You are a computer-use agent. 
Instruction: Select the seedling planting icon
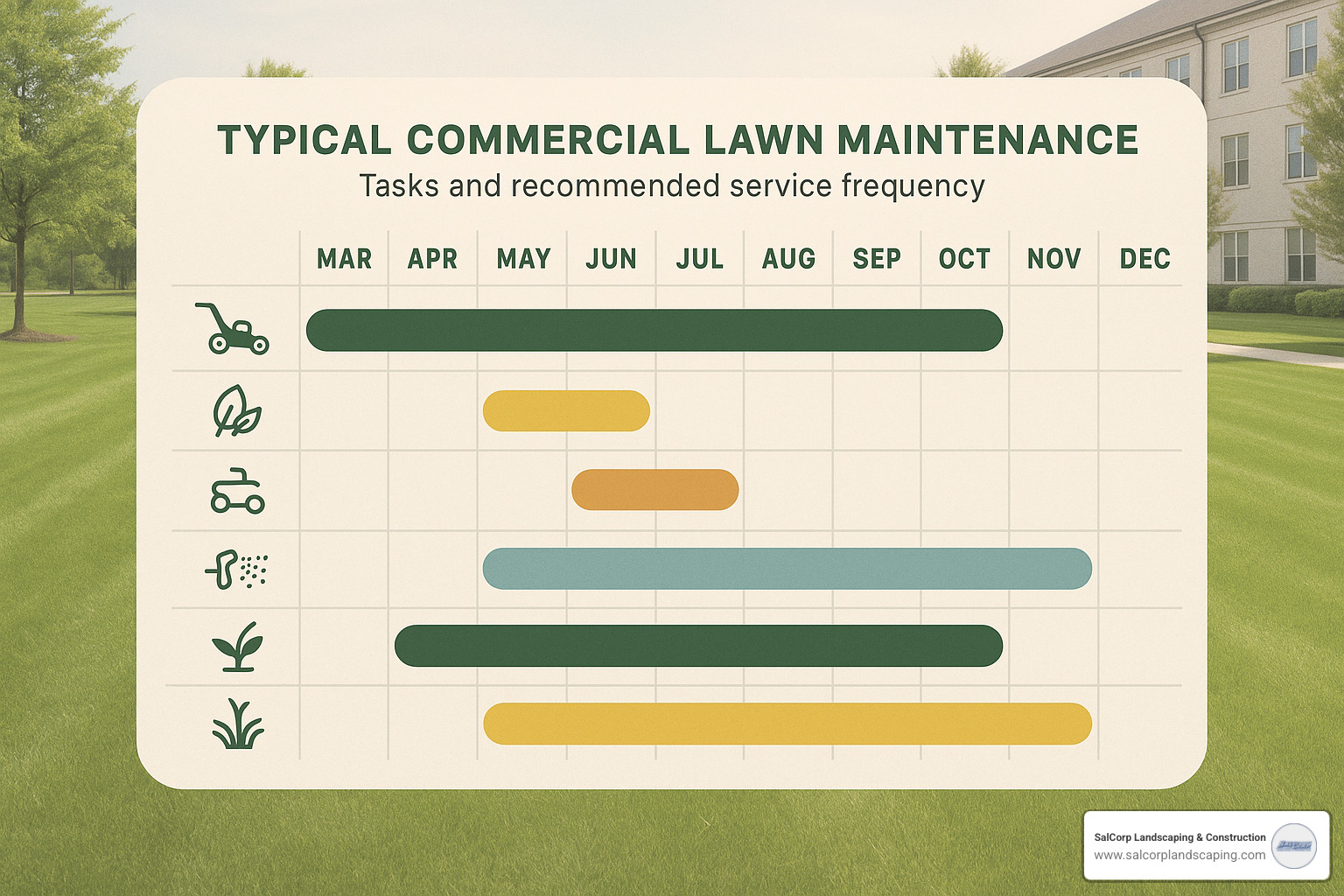click(x=236, y=649)
